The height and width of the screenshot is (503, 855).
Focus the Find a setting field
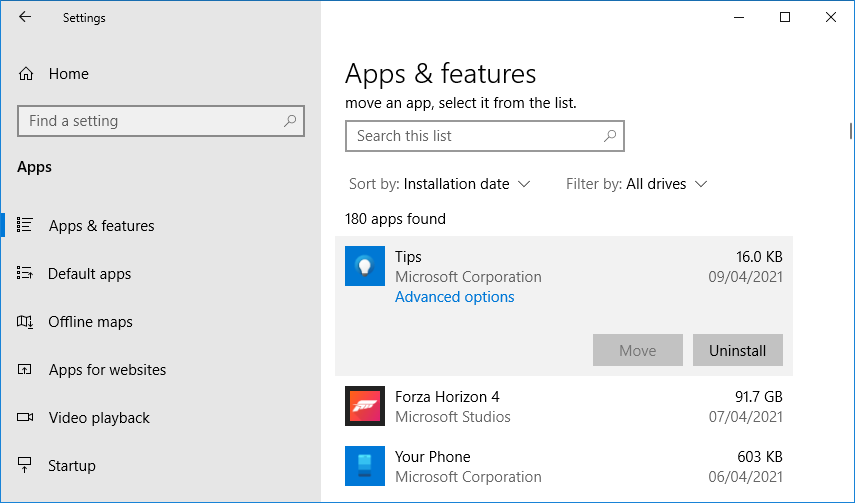[x=150, y=121]
